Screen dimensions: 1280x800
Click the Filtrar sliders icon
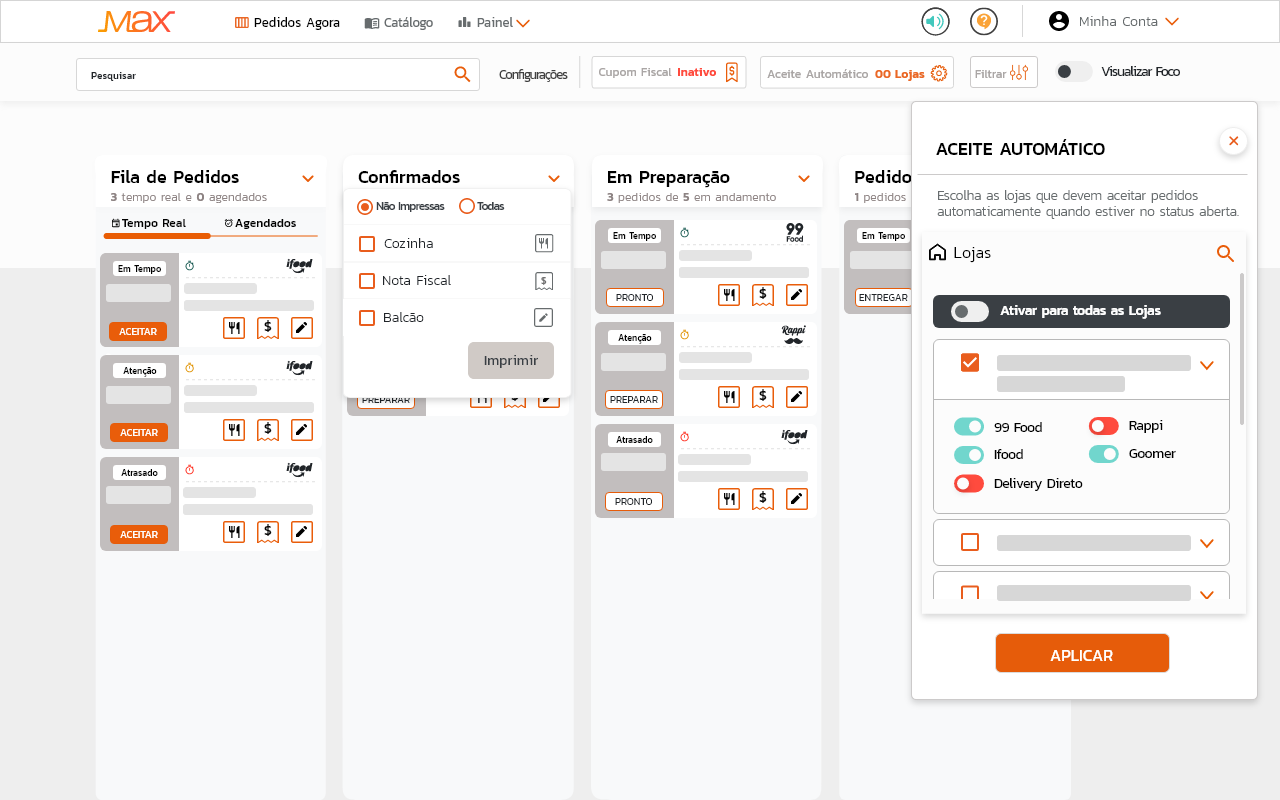click(1019, 73)
